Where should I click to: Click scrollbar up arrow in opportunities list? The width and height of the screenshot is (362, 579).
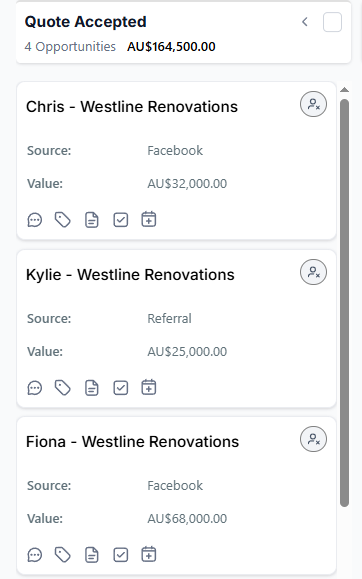[344, 90]
